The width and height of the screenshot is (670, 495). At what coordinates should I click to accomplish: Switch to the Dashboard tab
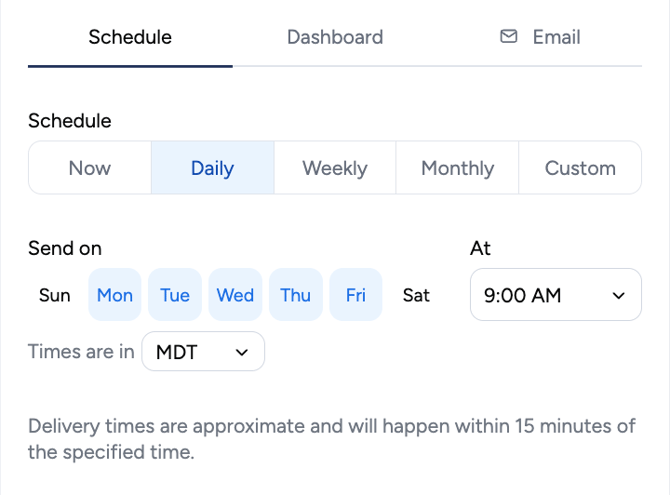pyautogui.click(x=335, y=37)
